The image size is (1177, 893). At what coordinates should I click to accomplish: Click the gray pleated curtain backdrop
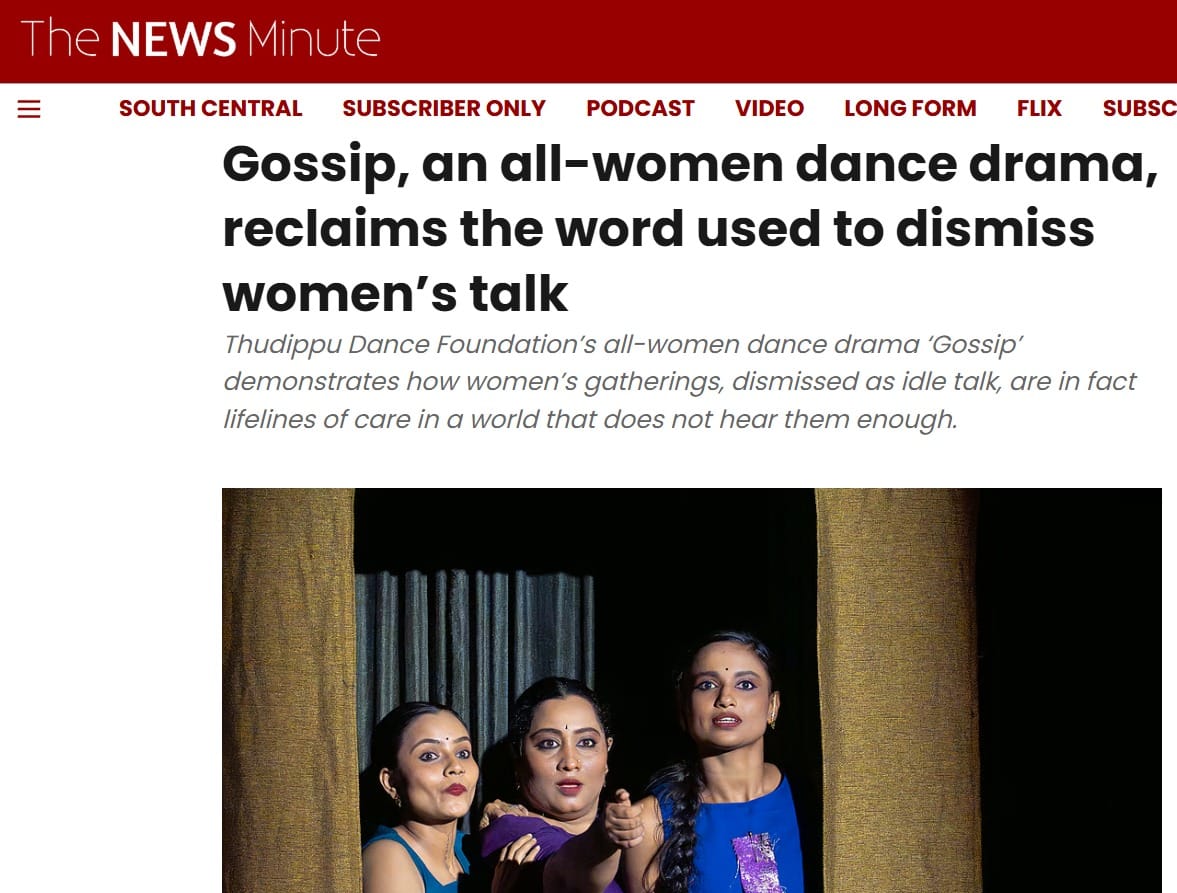click(470, 630)
